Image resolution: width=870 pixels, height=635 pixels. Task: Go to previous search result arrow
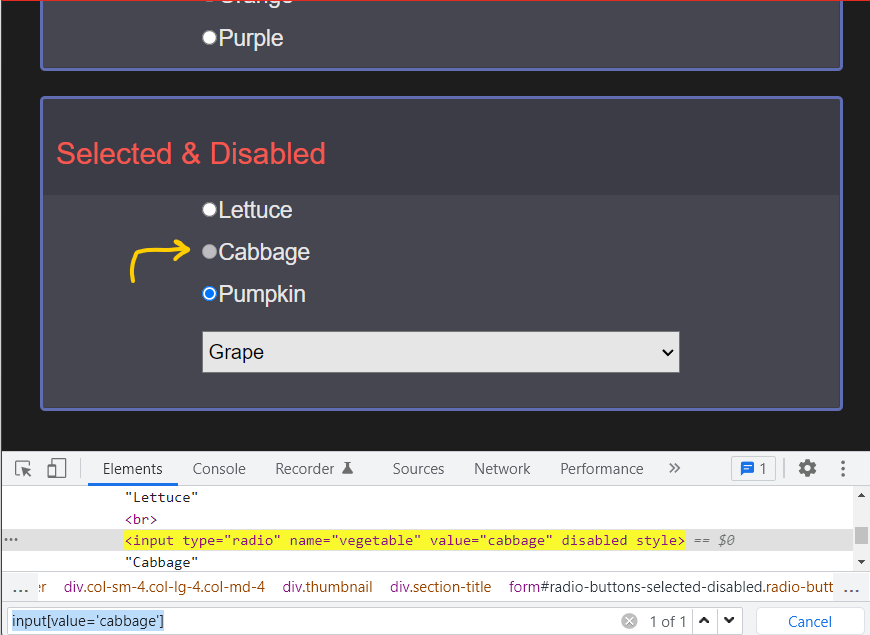704,621
